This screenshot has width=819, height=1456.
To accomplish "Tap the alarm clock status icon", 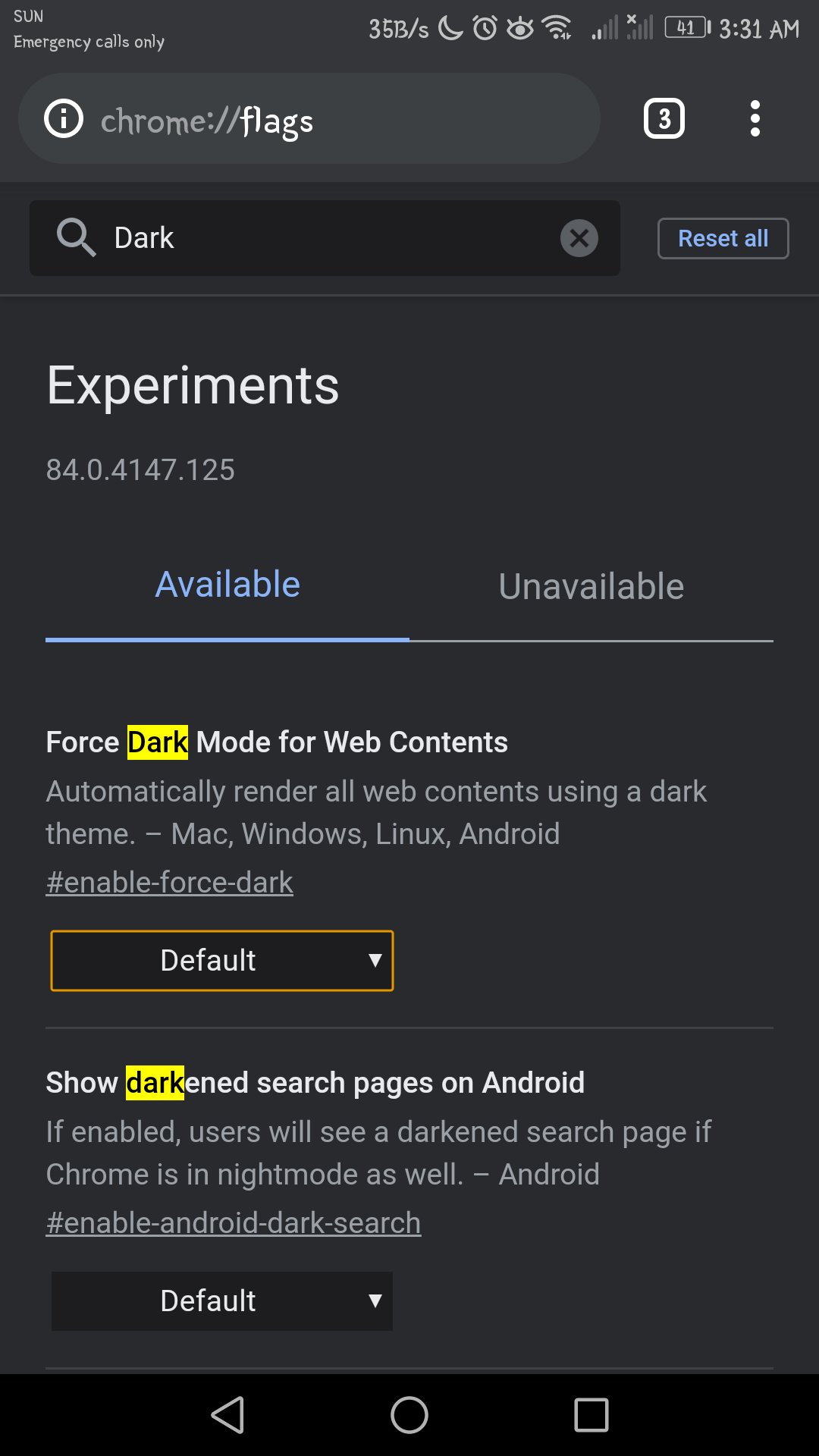I will point(485,28).
